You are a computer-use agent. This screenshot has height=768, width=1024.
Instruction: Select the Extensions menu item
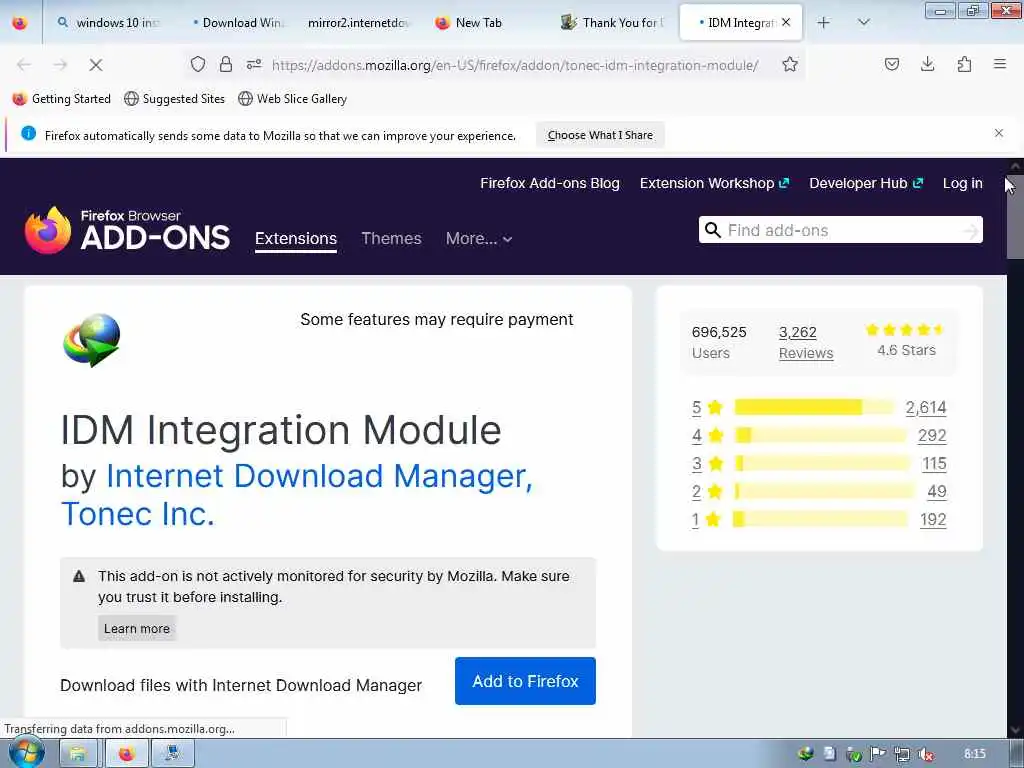point(296,238)
